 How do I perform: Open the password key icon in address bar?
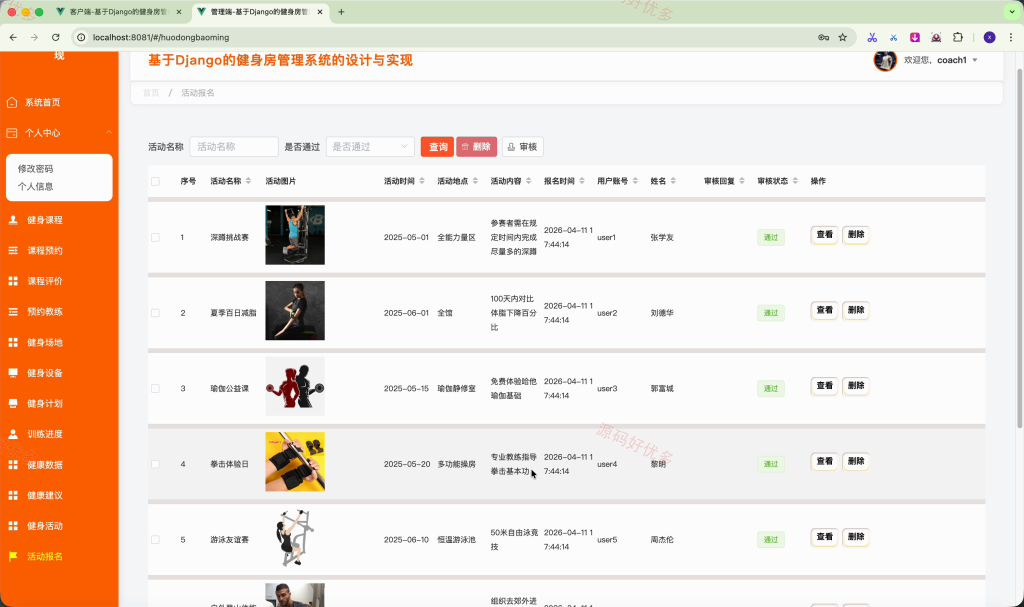pos(823,37)
